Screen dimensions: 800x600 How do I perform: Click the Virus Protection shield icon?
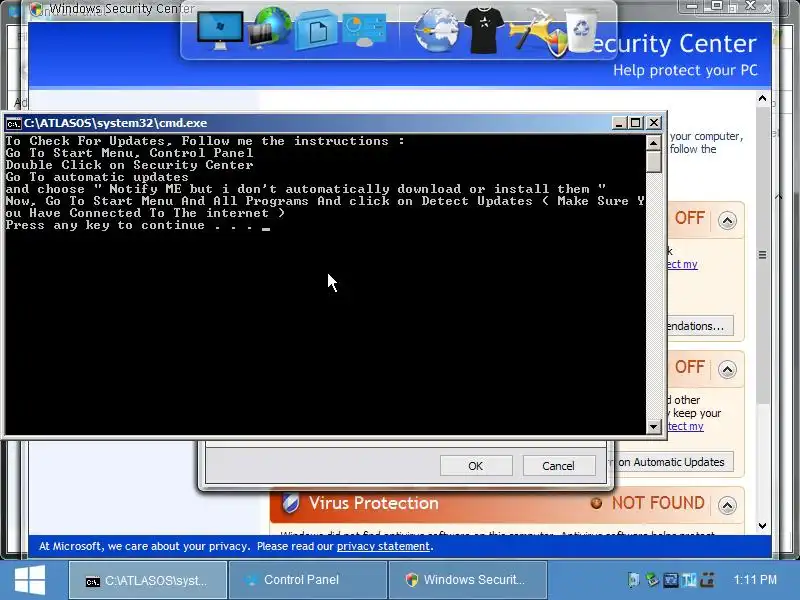point(291,503)
